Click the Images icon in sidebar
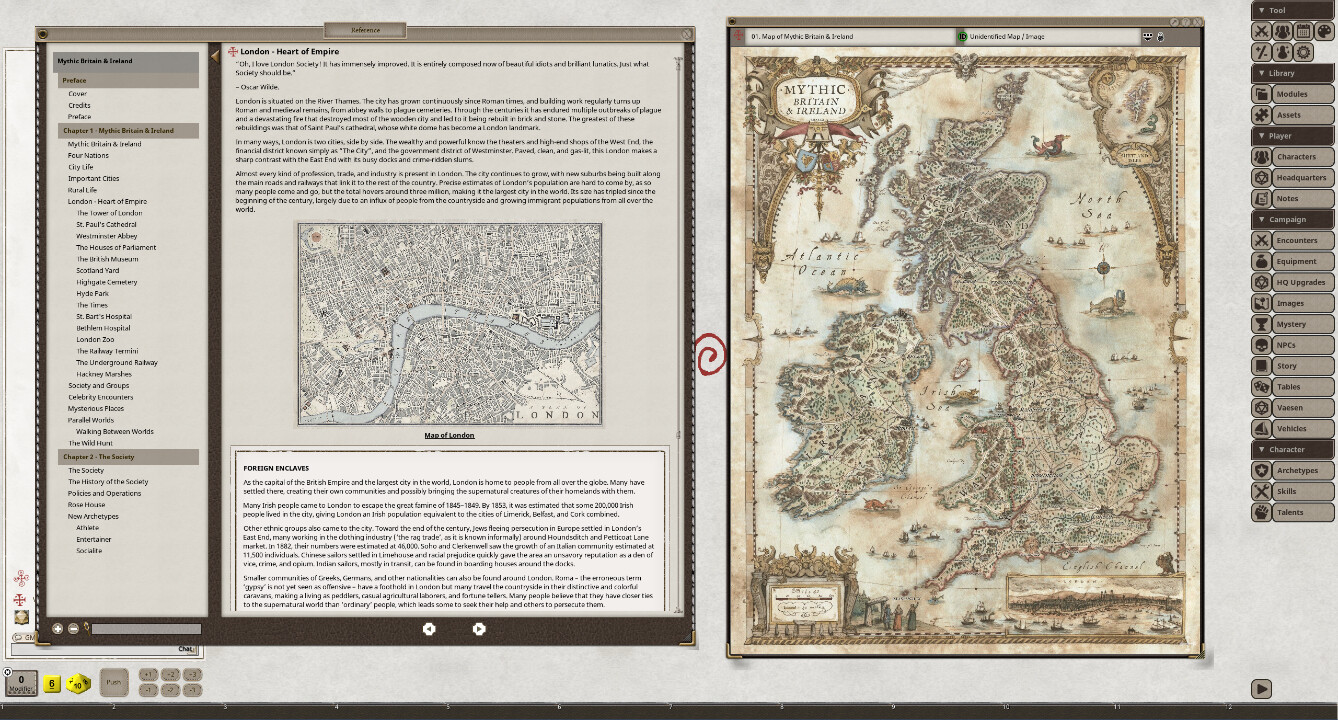 click(x=1261, y=304)
